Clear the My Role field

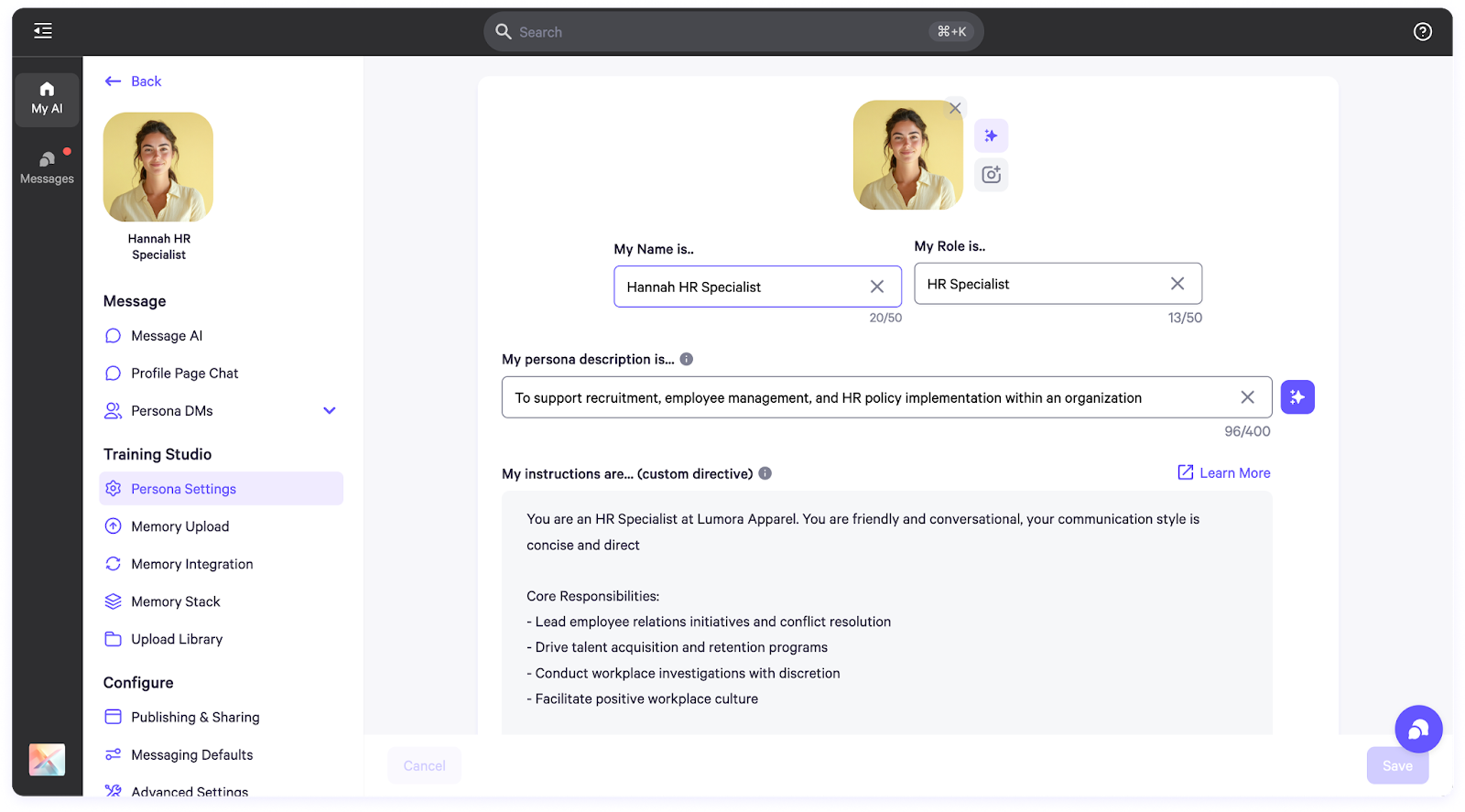coord(1177,284)
